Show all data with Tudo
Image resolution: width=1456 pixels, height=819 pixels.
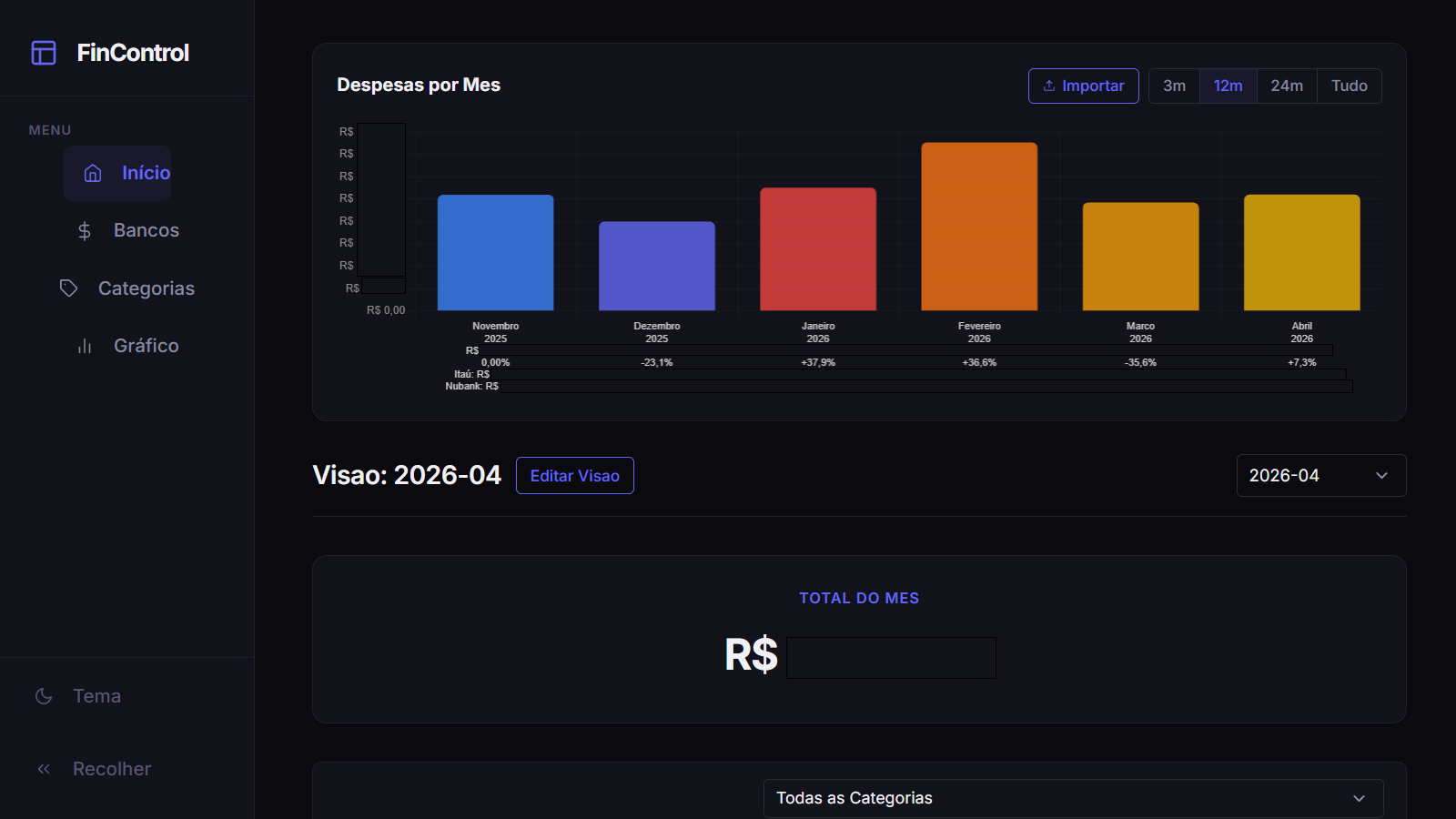pos(1349,86)
